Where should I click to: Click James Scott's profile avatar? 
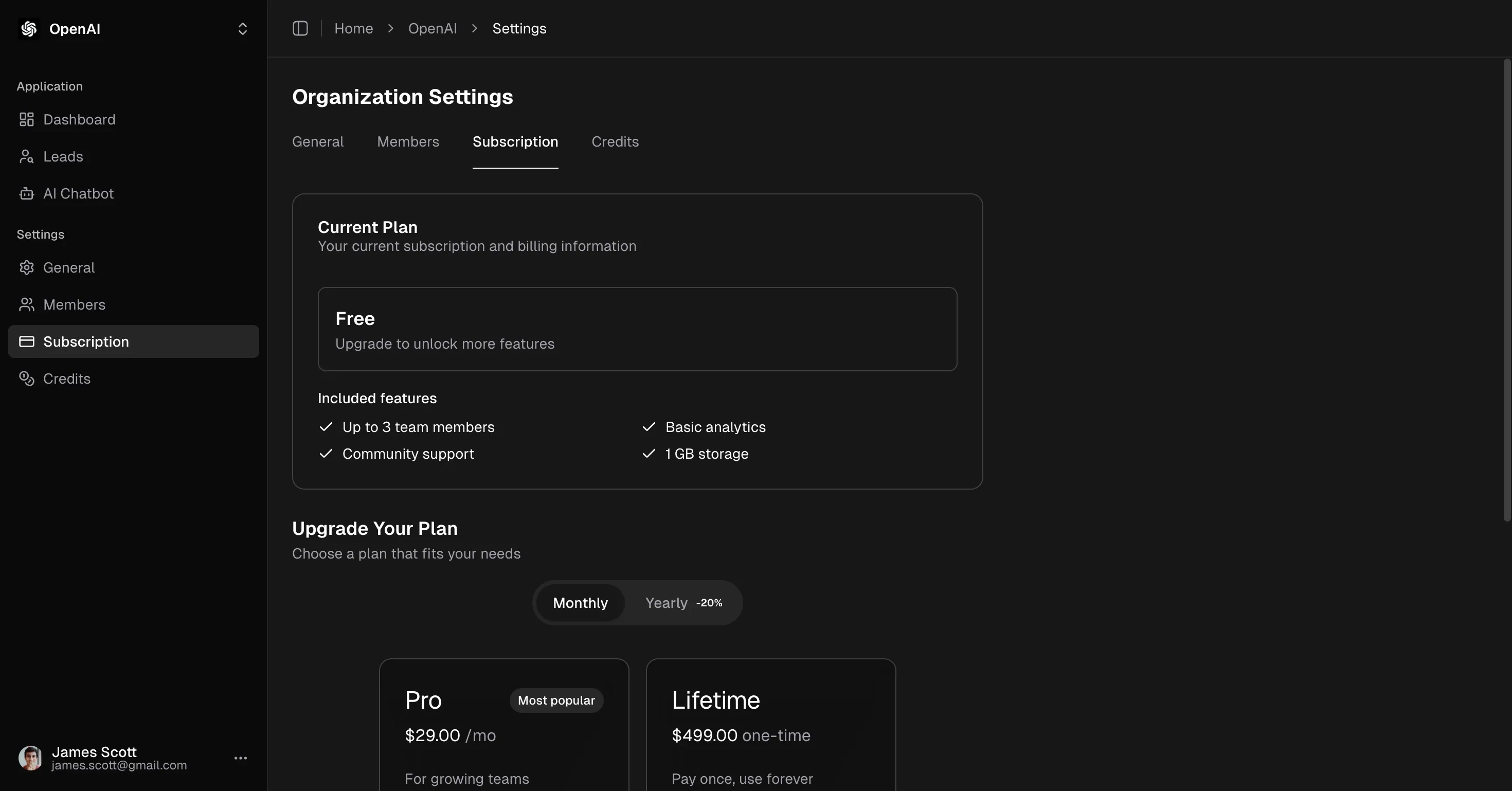(x=30, y=758)
